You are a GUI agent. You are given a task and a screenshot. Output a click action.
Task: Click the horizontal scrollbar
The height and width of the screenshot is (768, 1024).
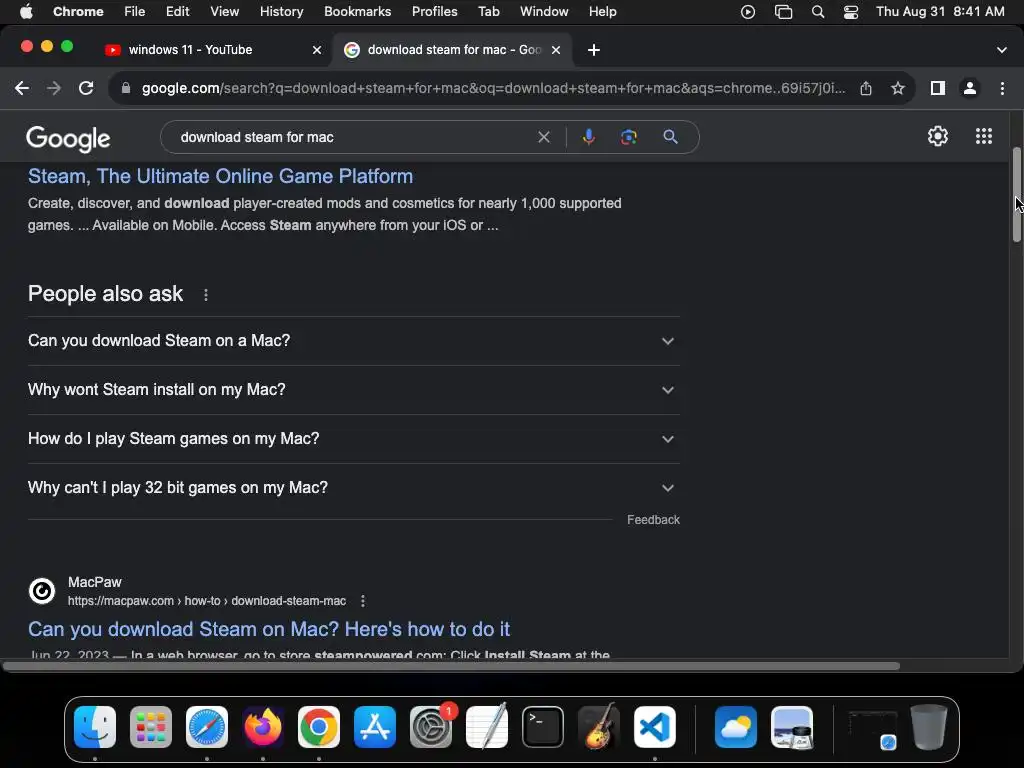(451, 666)
